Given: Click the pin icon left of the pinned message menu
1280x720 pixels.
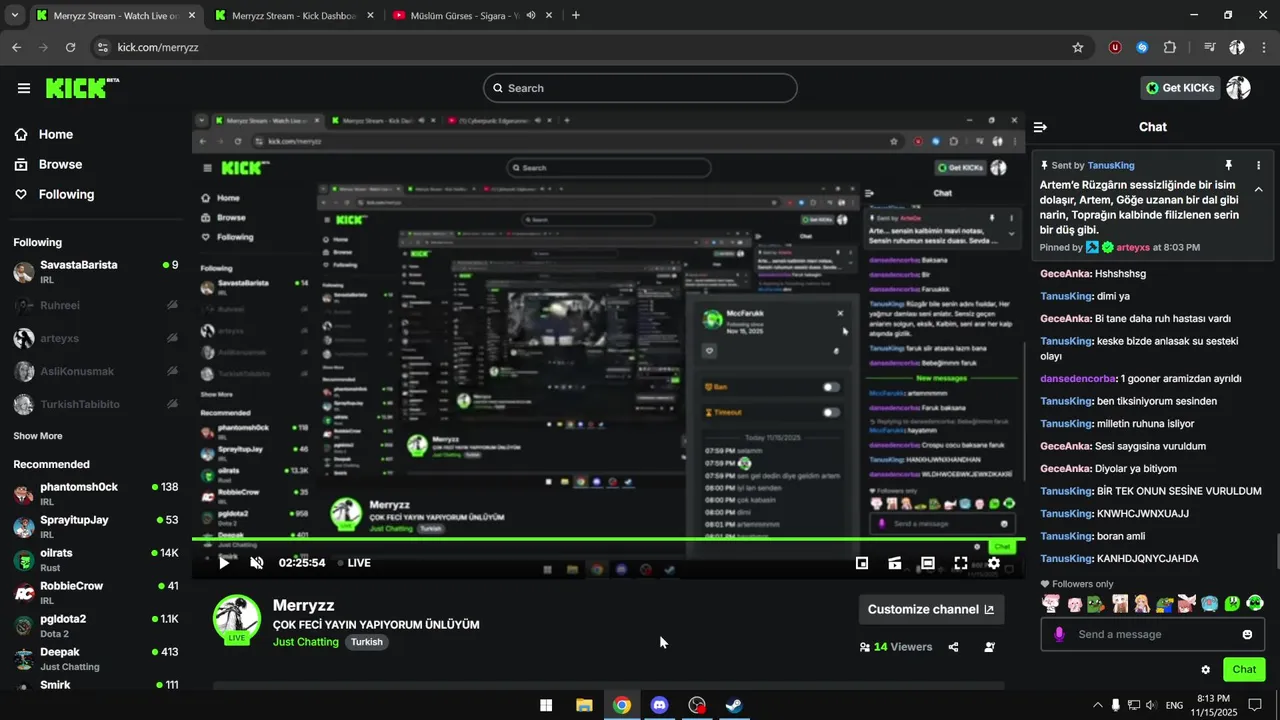Looking at the screenshot, I should coord(1229,165).
